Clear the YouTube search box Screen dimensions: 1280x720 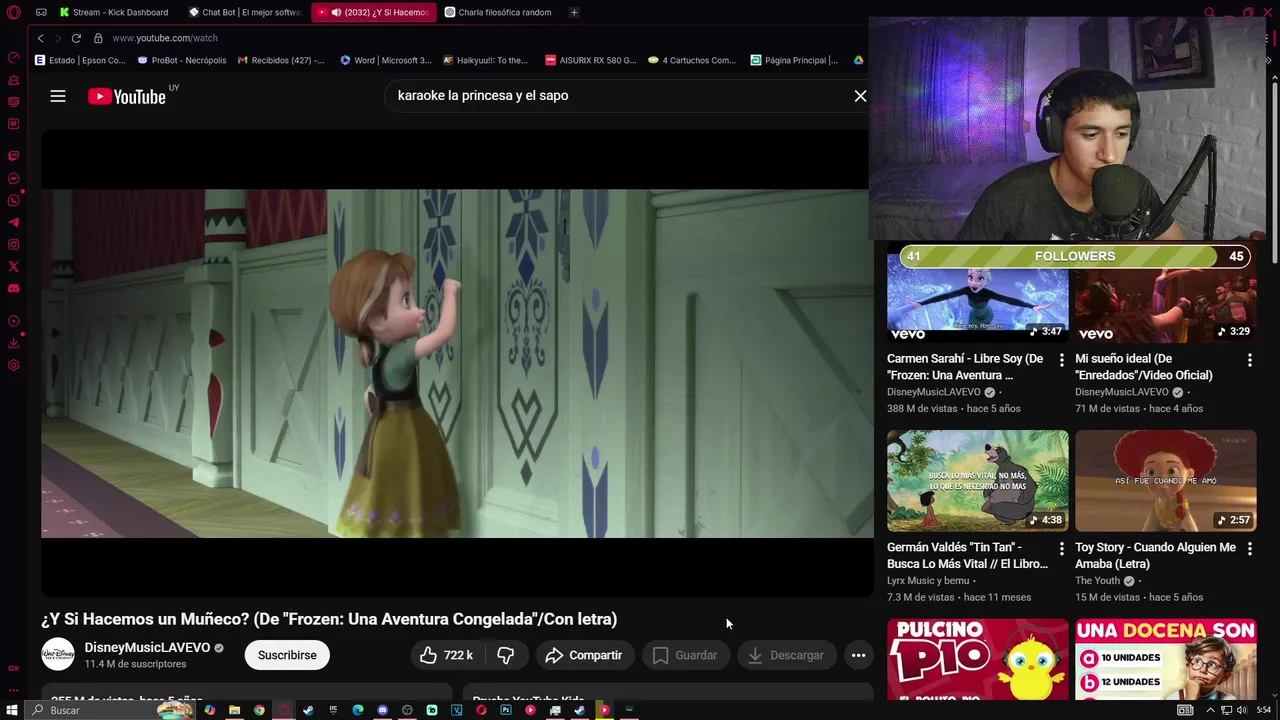click(860, 96)
